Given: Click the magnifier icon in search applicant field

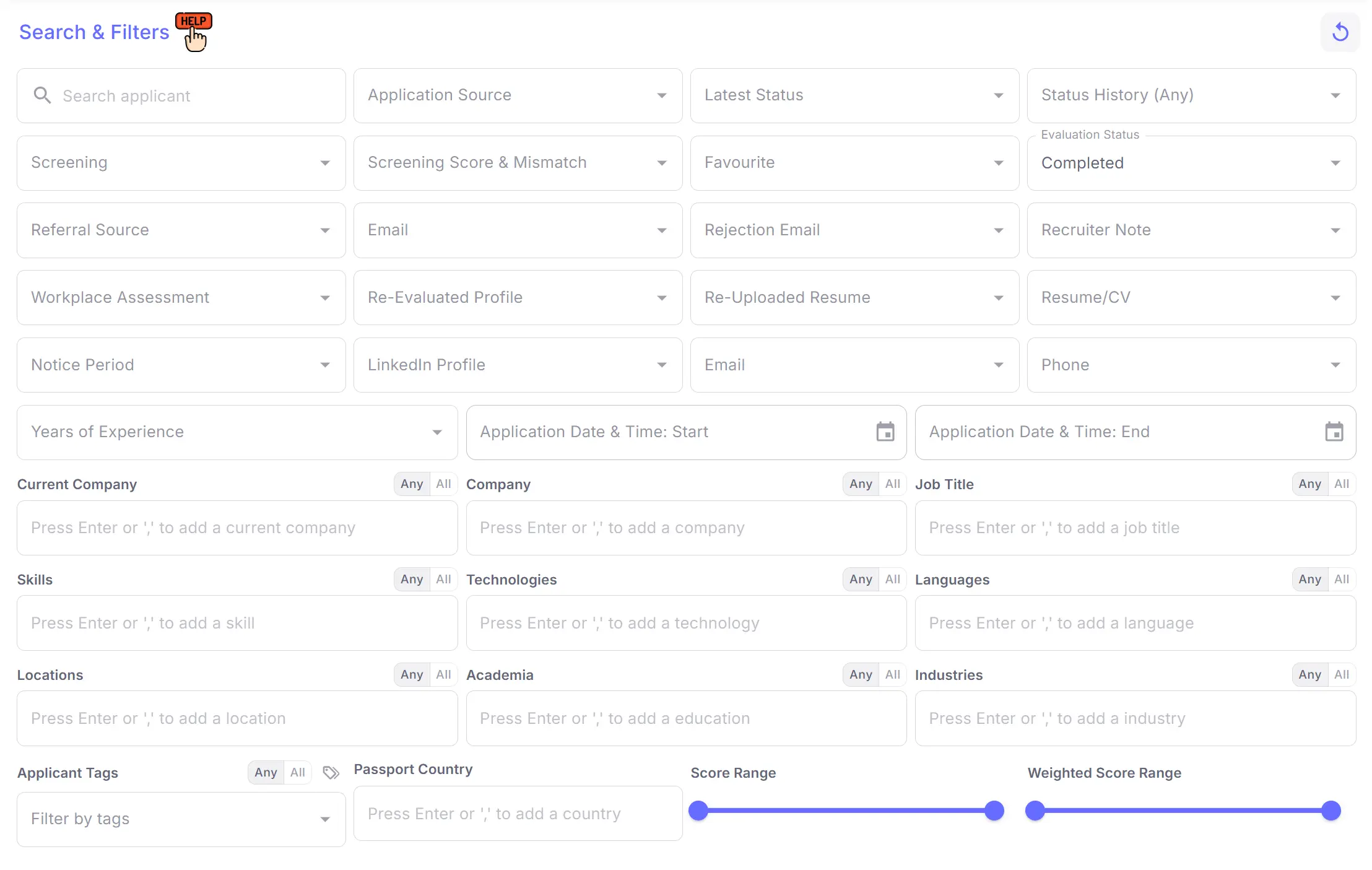Looking at the screenshot, I should 42,95.
